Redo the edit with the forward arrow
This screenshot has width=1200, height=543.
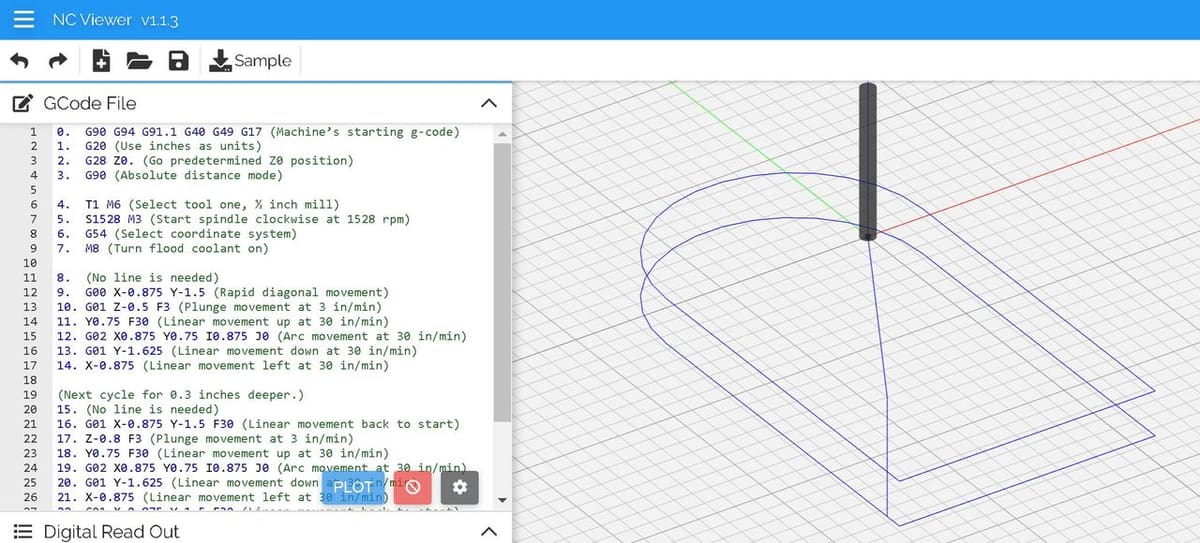(x=58, y=61)
